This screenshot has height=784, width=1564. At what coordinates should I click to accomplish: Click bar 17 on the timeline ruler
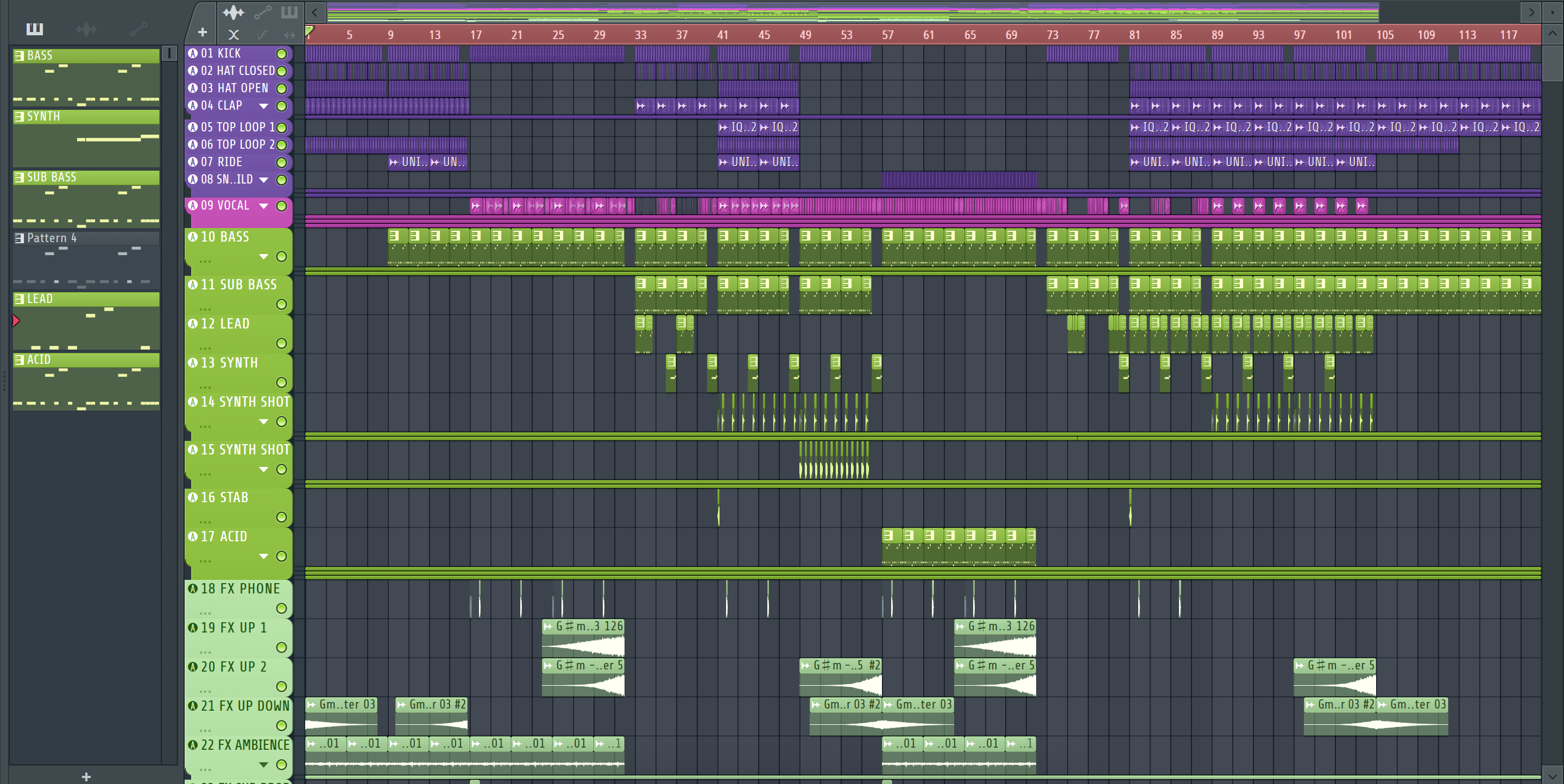(x=476, y=35)
